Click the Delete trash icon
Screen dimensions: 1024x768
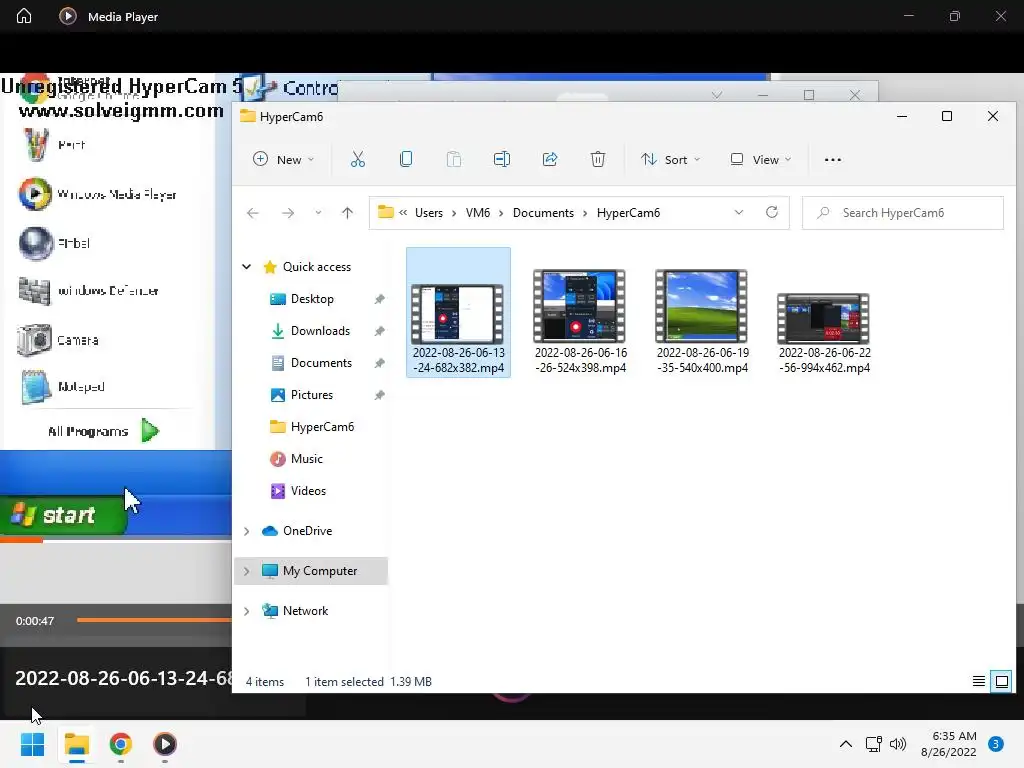point(598,159)
